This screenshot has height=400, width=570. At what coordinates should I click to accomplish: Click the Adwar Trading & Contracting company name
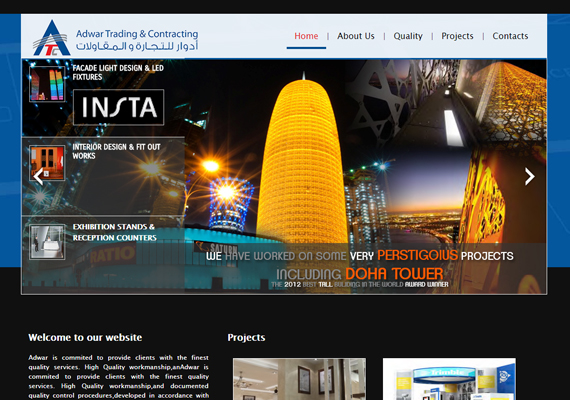click(x=137, y=34)
